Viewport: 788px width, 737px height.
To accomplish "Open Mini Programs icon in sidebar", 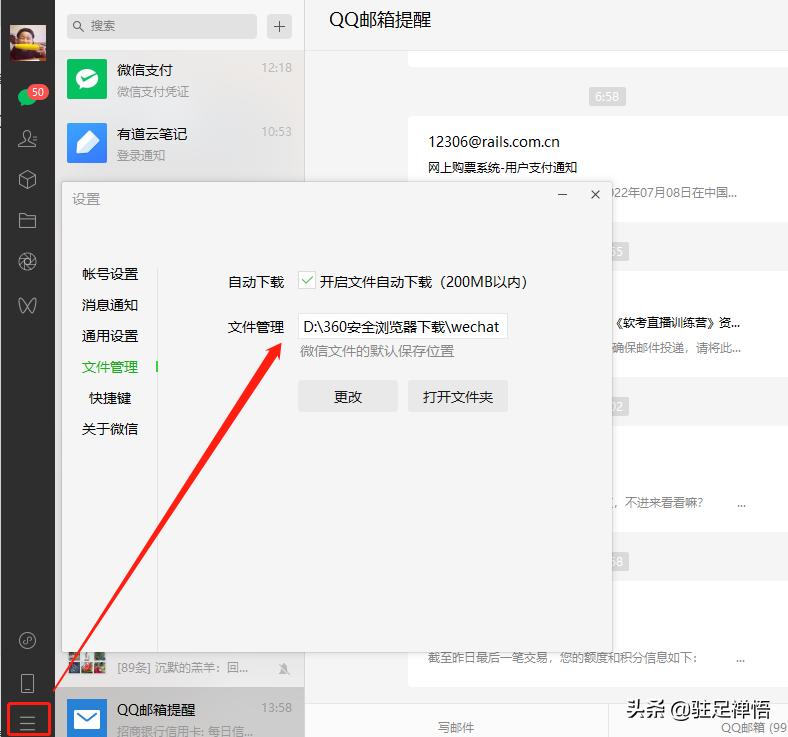I will [x=27, y=640].
